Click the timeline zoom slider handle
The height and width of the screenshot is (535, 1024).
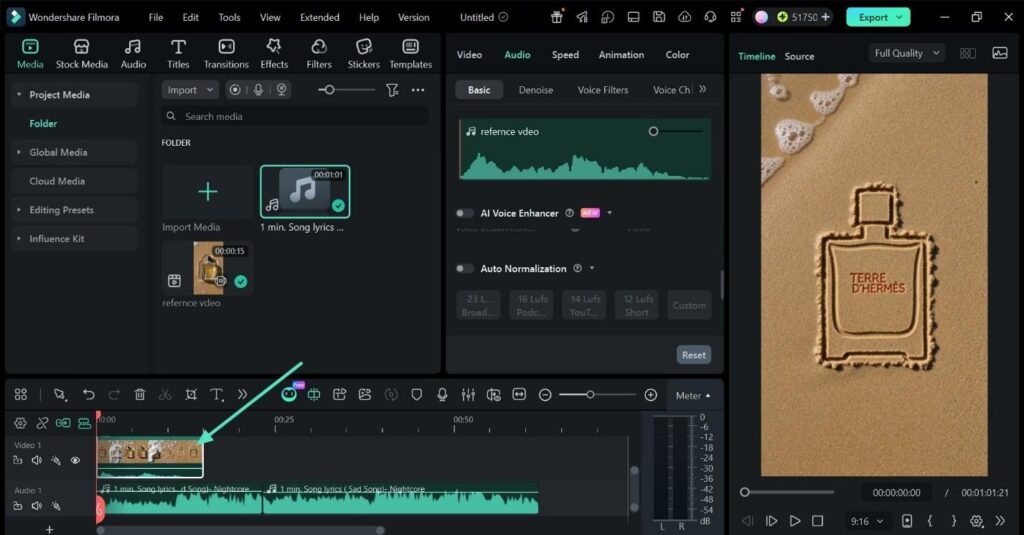tap(590, 395)
